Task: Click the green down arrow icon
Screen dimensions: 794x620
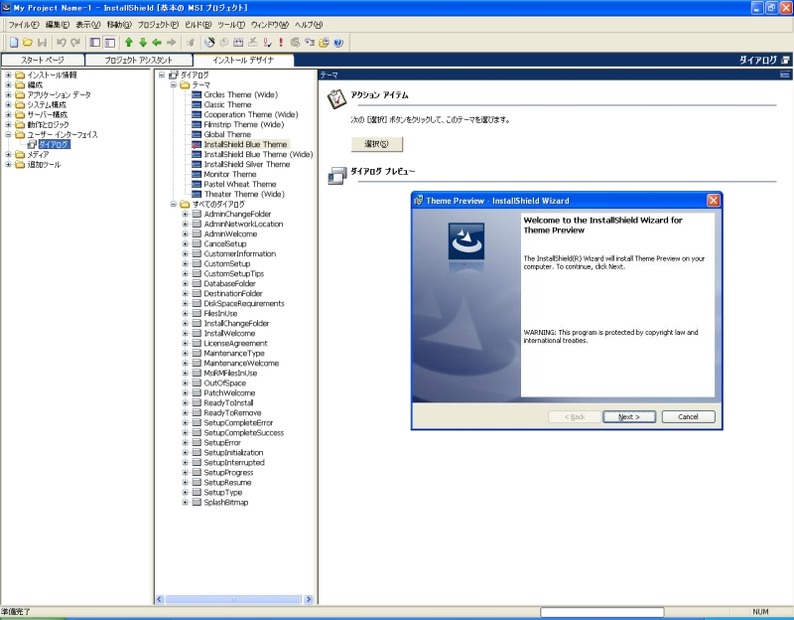Action: coord(143,43)
